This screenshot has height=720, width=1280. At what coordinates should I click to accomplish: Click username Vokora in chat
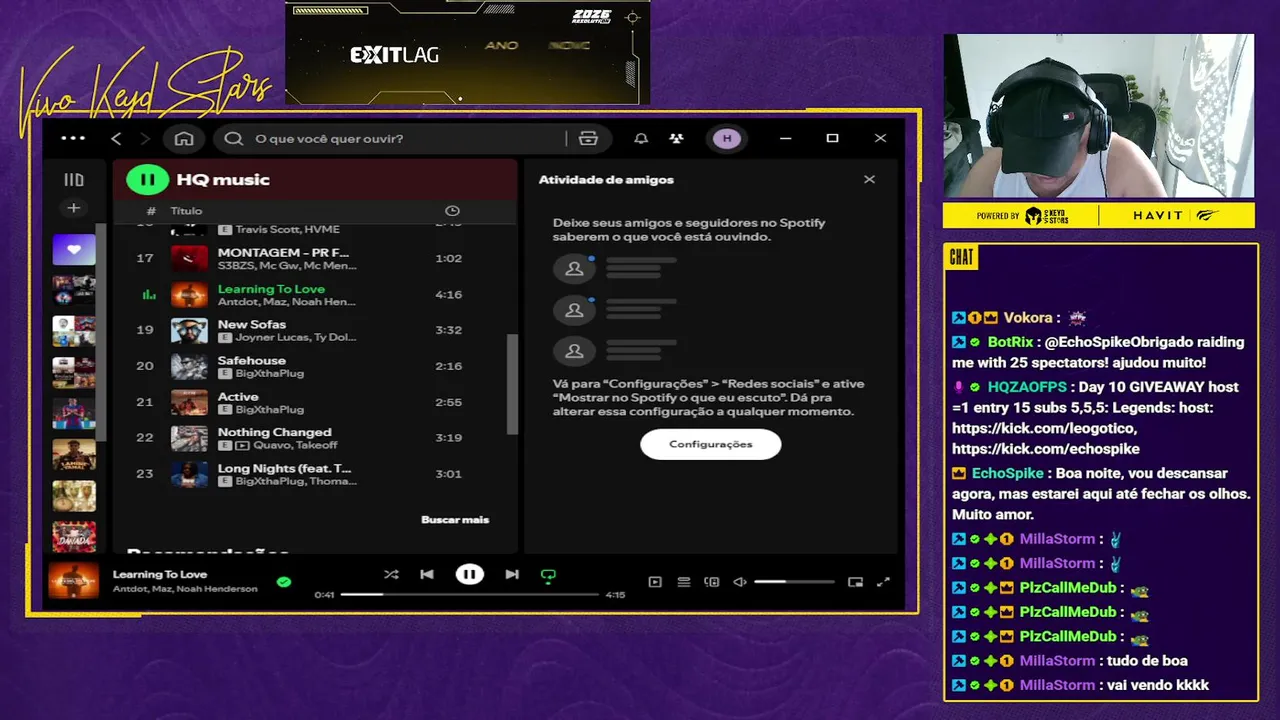point(1028,317)
